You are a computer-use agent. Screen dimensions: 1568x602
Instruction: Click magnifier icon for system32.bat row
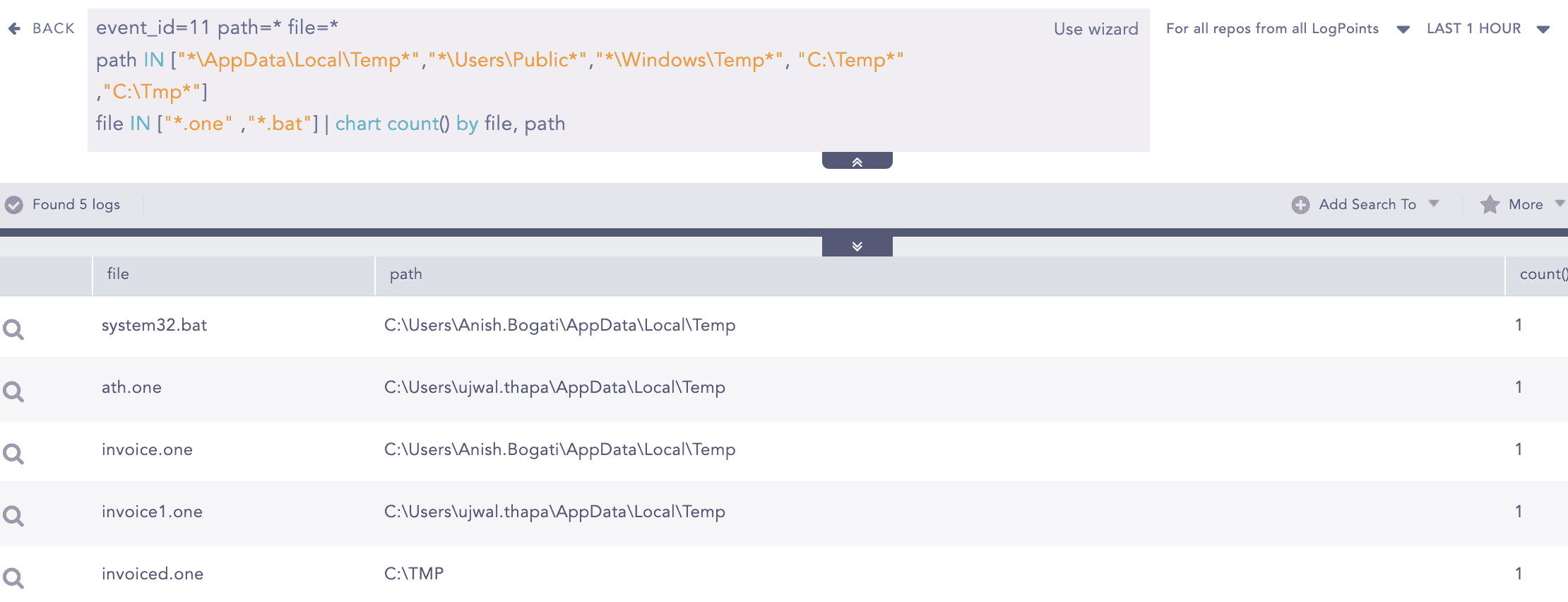[13, 329]
